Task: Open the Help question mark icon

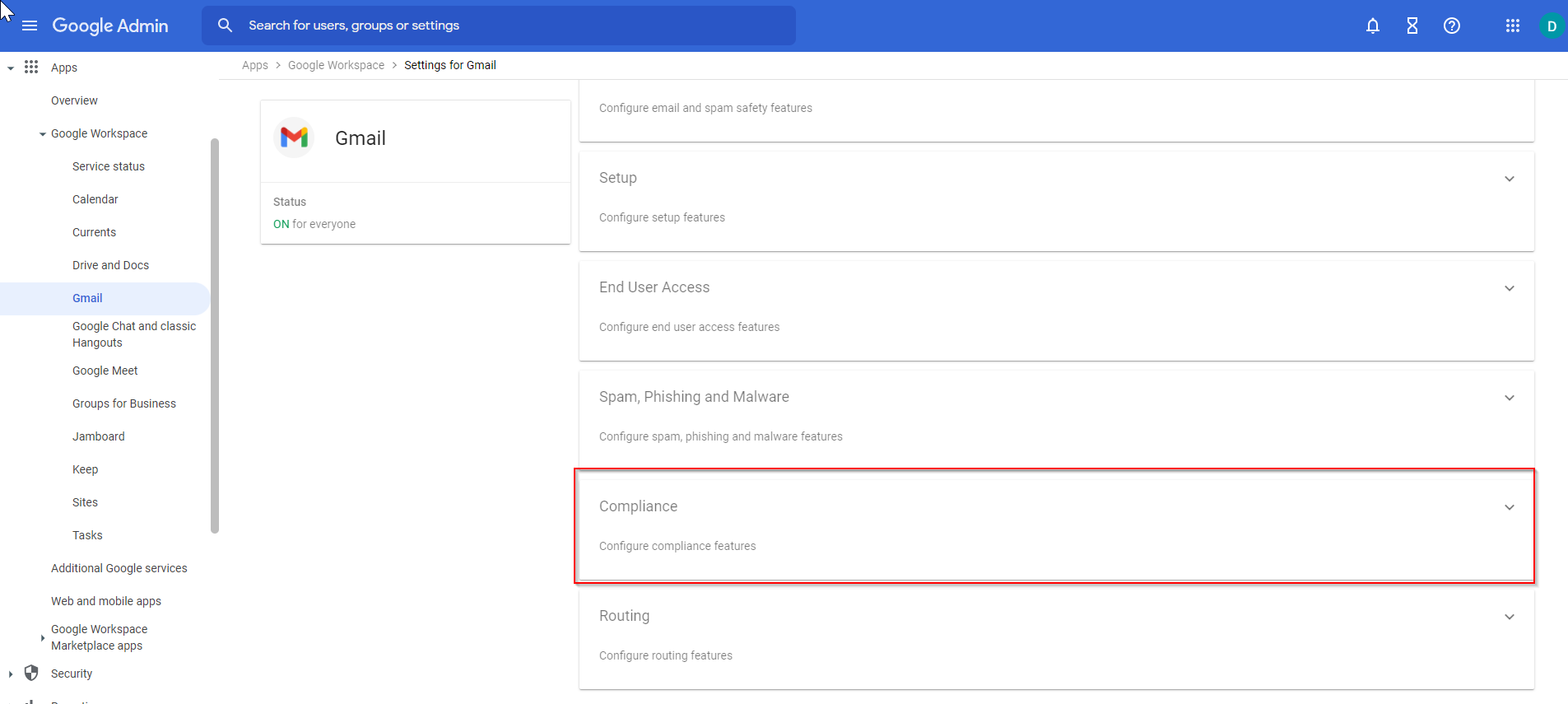Action: pos(1451,26)
